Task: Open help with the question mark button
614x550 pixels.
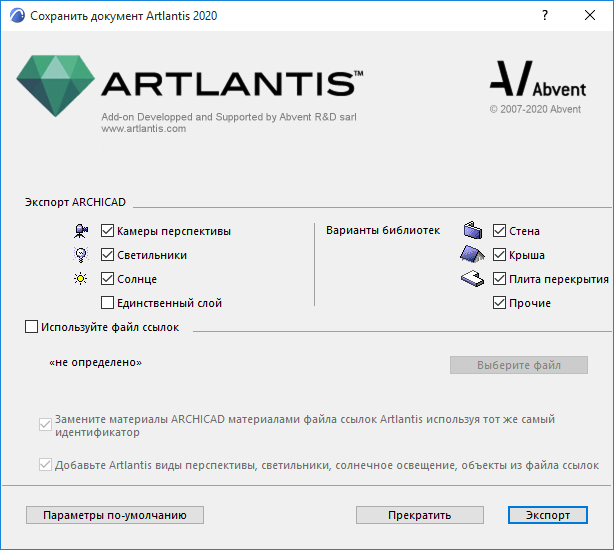Action: click(545, 15)
